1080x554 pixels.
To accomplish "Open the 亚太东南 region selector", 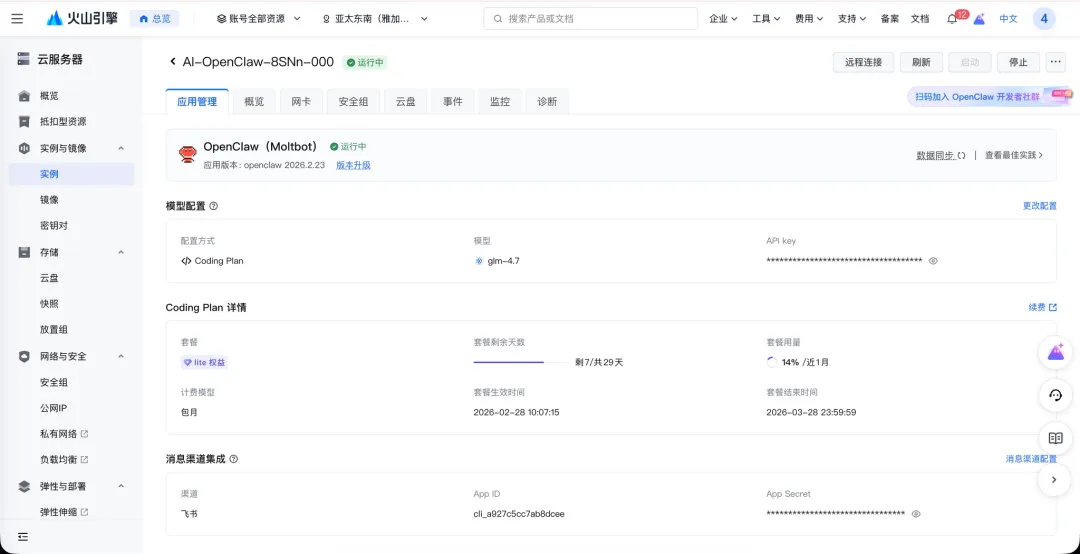I will [x=375, y=19].
